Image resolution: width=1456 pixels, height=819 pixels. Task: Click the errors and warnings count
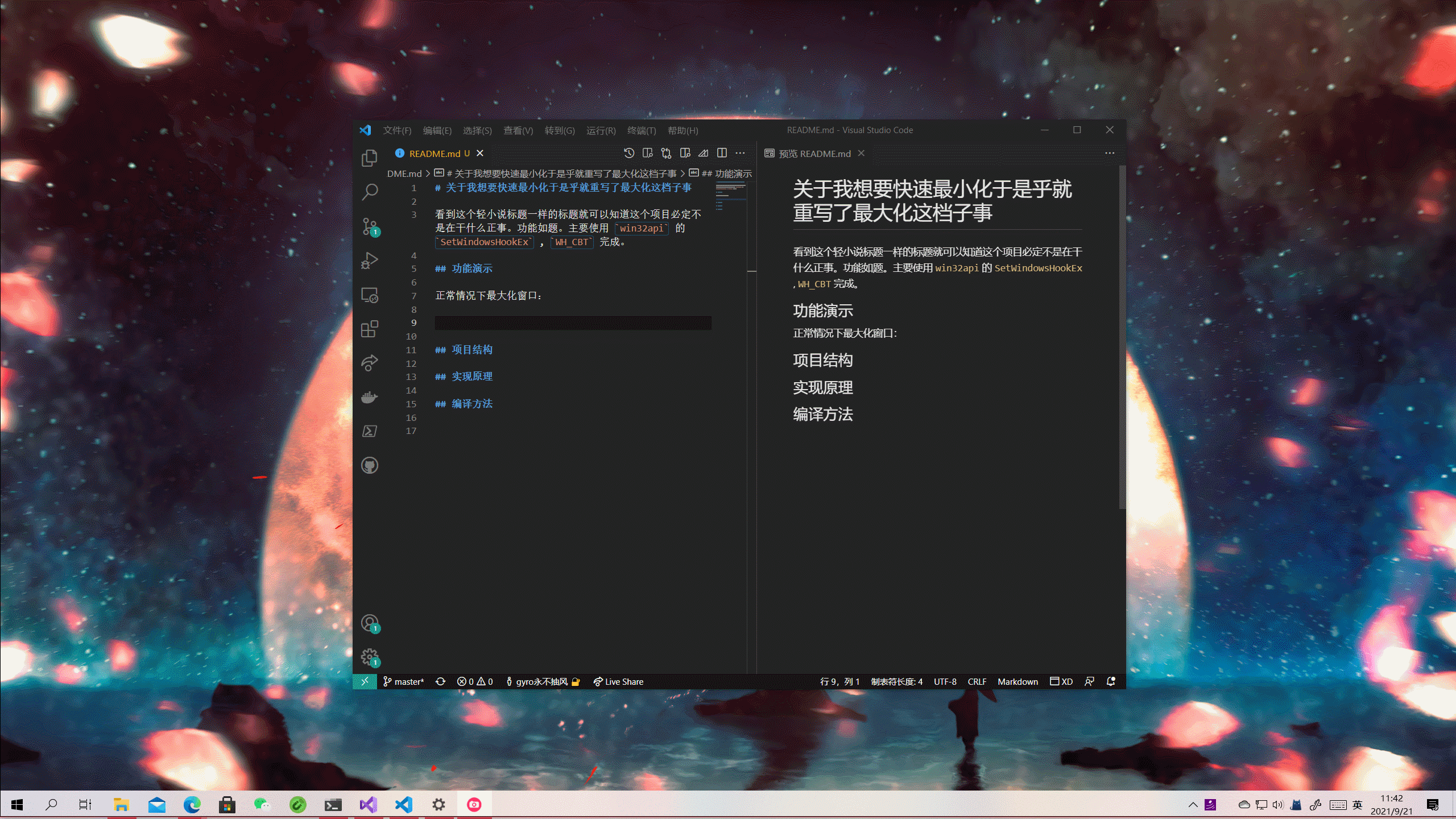475,681
